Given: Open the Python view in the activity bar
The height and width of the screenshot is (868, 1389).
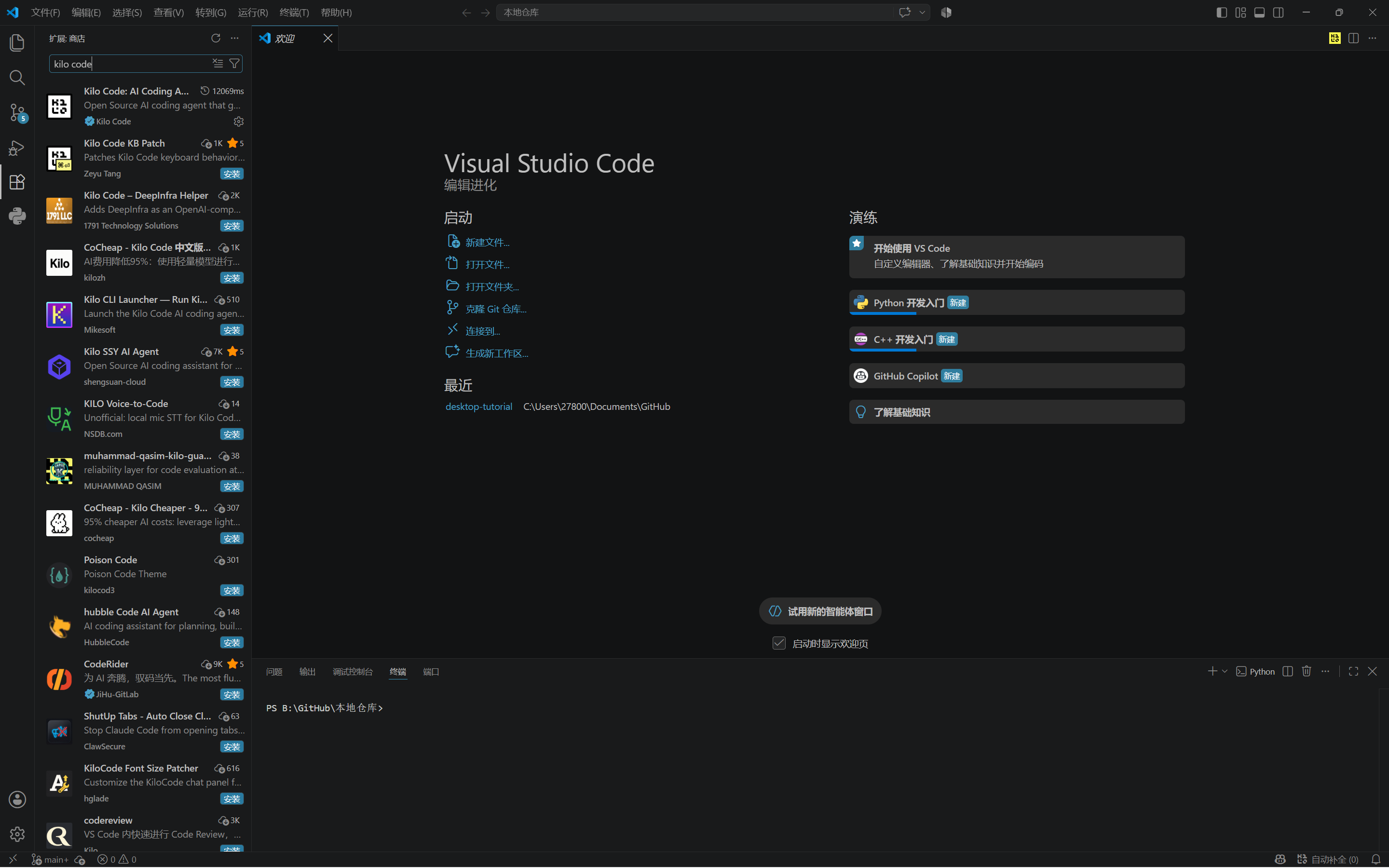Looking at the screenshot, I should pos(17,217).
